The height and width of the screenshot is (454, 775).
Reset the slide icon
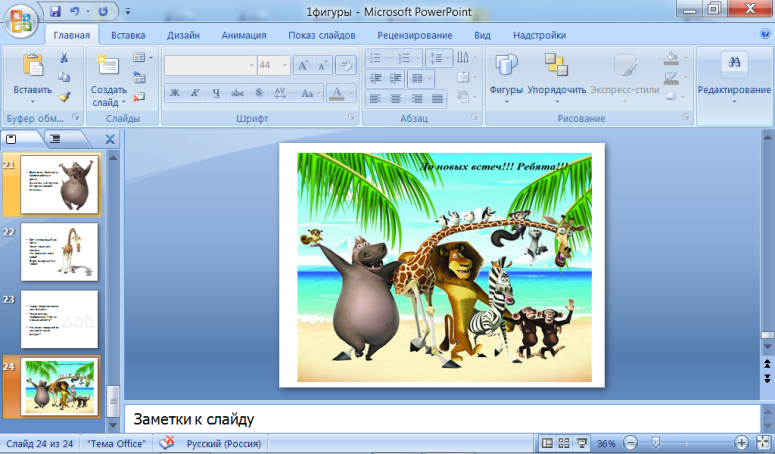[x=139, y=77]
